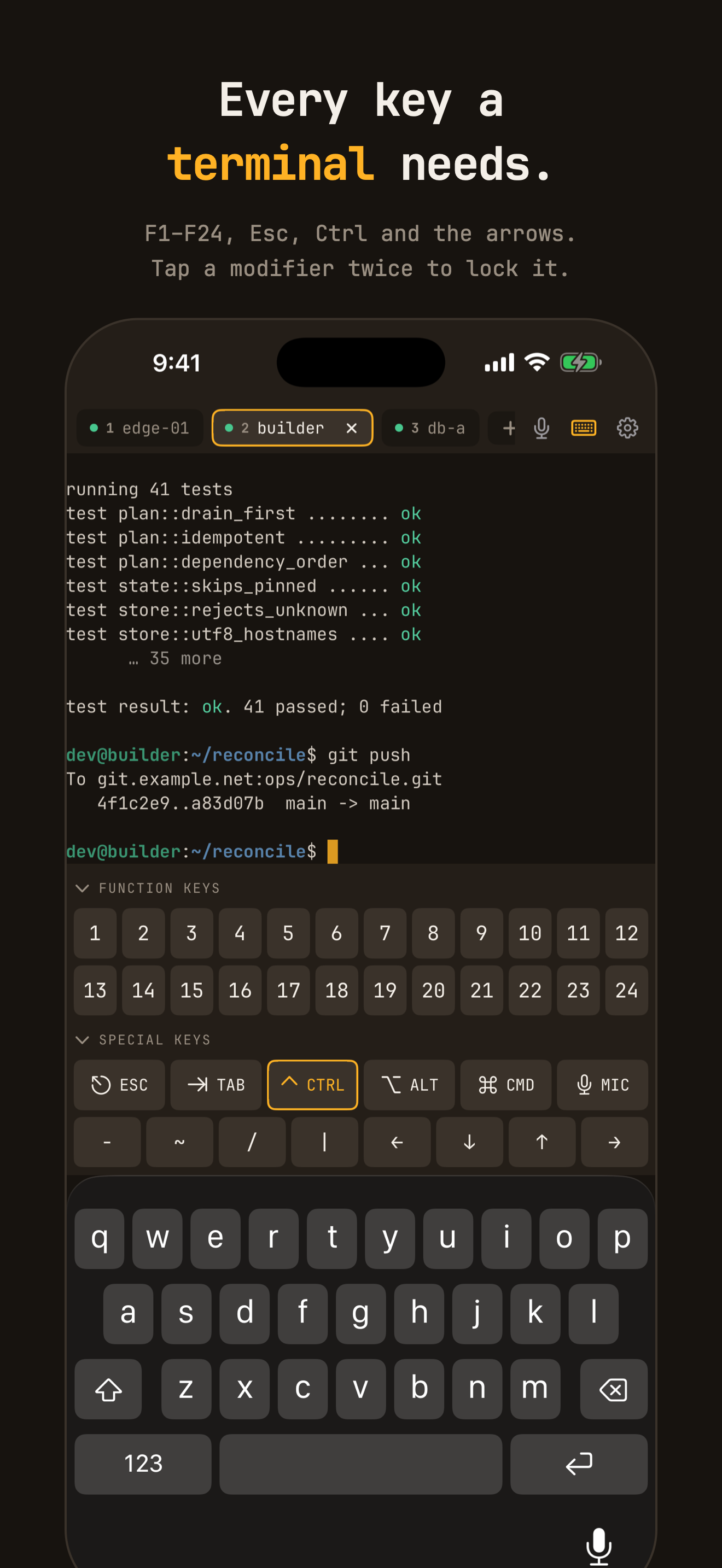Tap the forward slash key
This screenshot has height=1568, width=722.
(x=252, y=1142)
